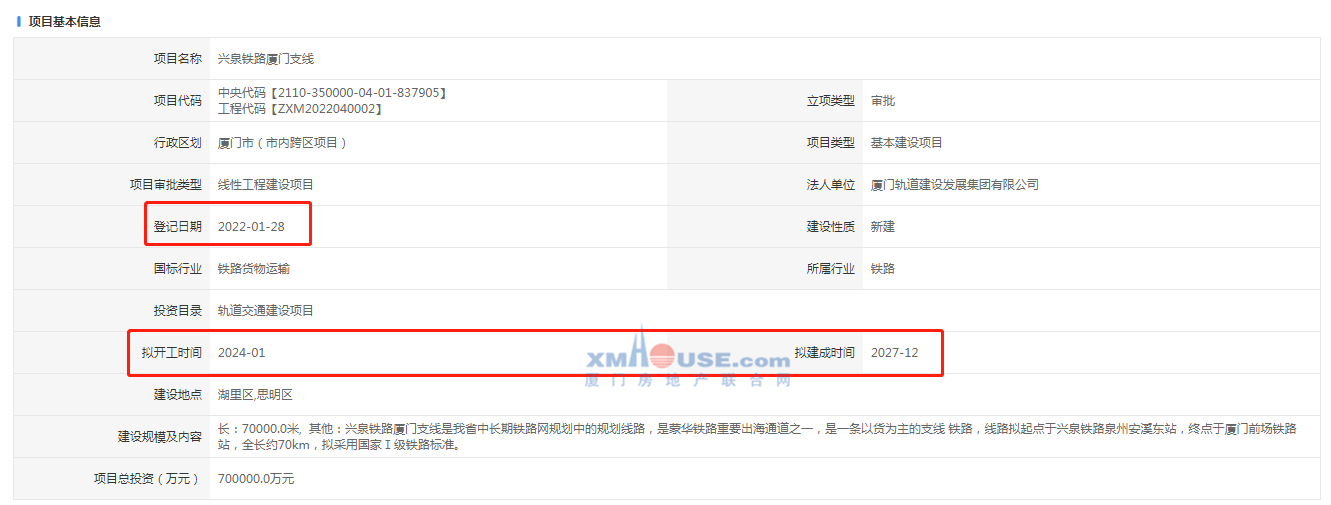The width and height of the screenshot is (1331, 505).
Task: Click the blue marker beside 项目基本信息
Action: point(18,21)
